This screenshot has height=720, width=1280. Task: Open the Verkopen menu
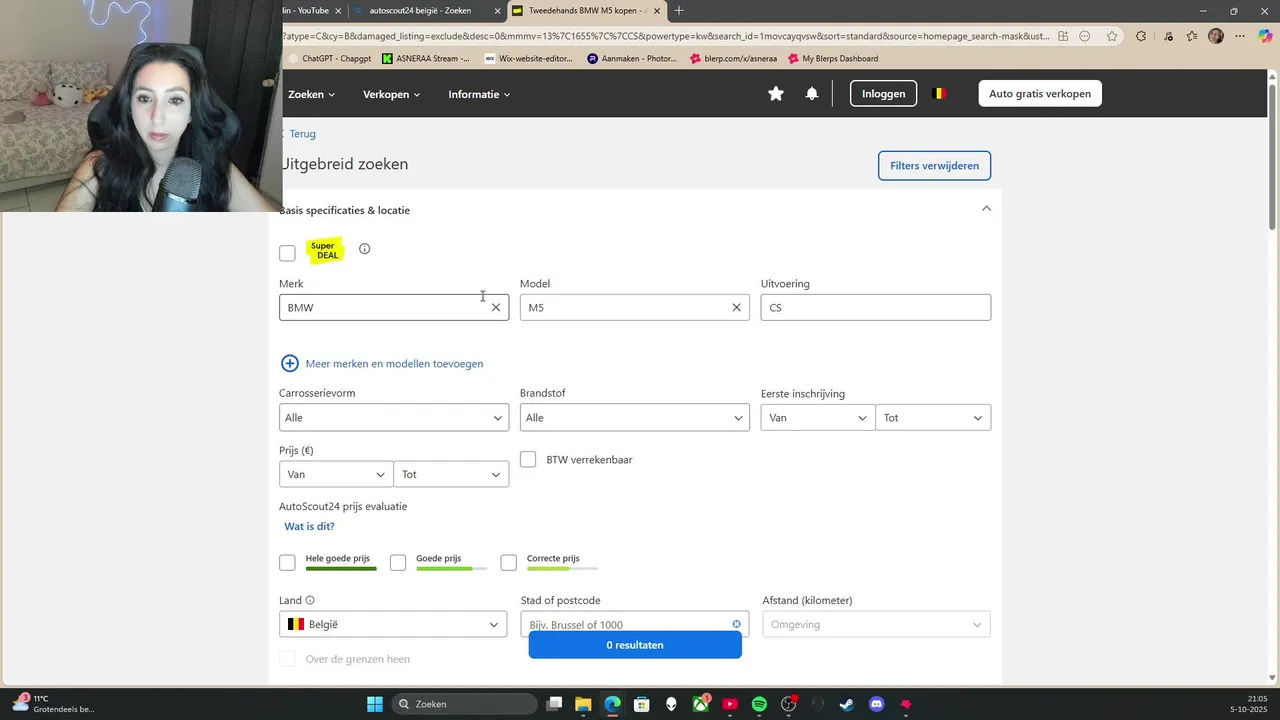pos(391,94)
